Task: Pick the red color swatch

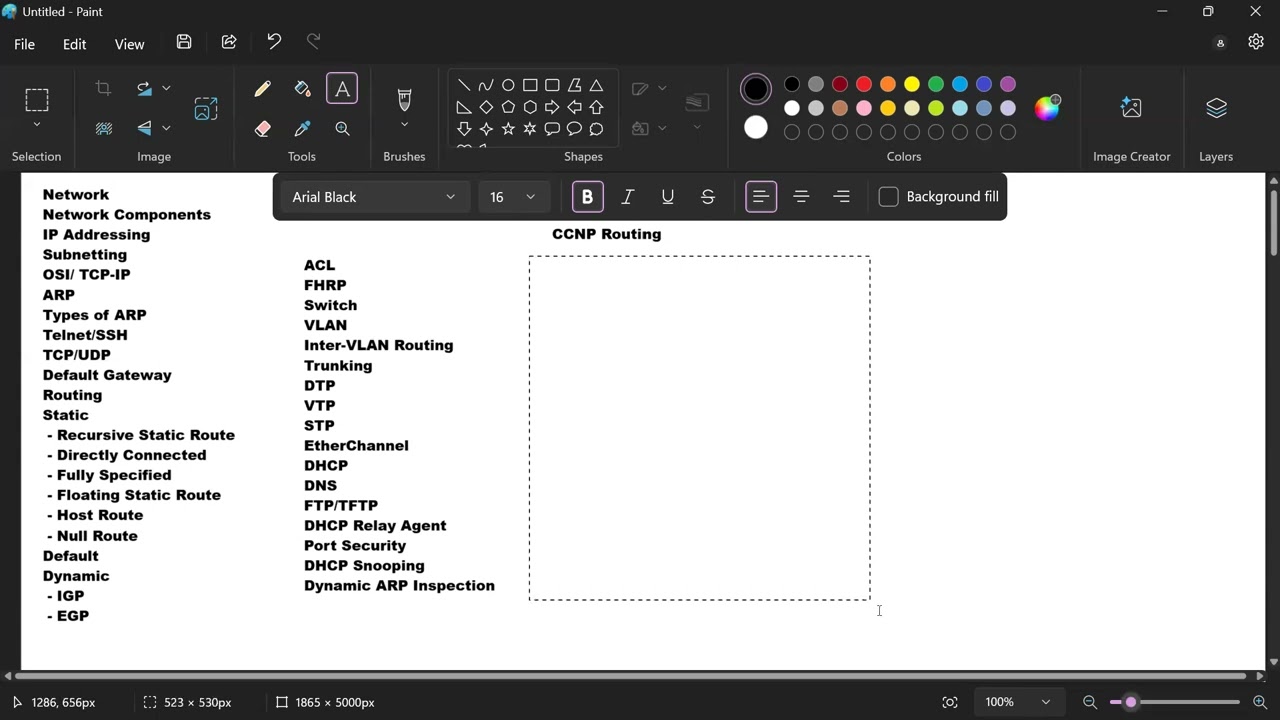Action: (x=864, y=85)
